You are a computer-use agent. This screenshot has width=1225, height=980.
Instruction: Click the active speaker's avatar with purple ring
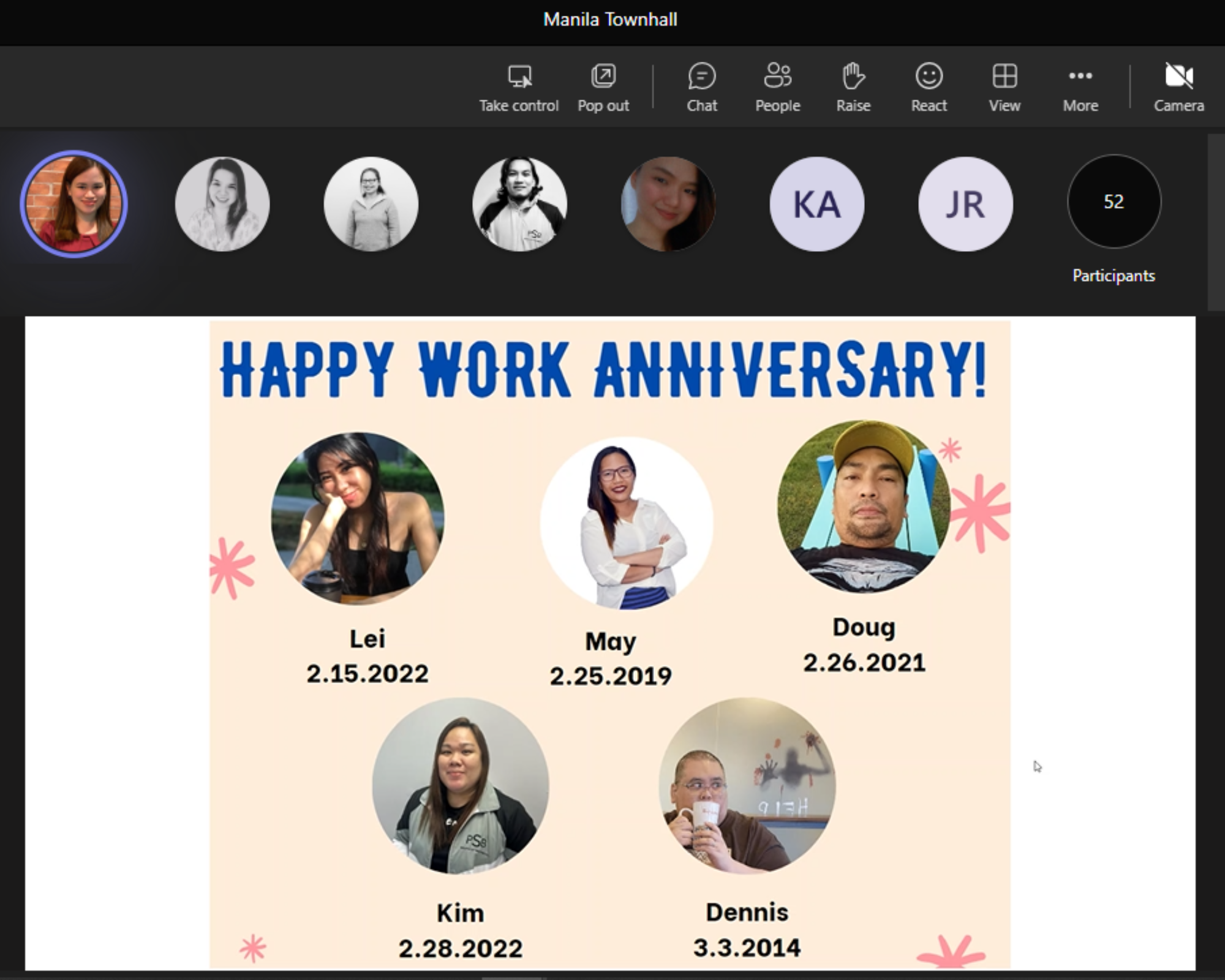pos(74,204)
